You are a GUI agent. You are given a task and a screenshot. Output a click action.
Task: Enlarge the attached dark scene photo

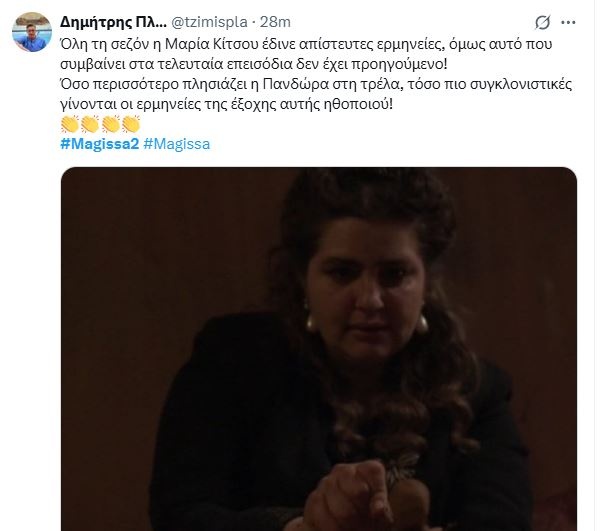[x=319, y=349]
